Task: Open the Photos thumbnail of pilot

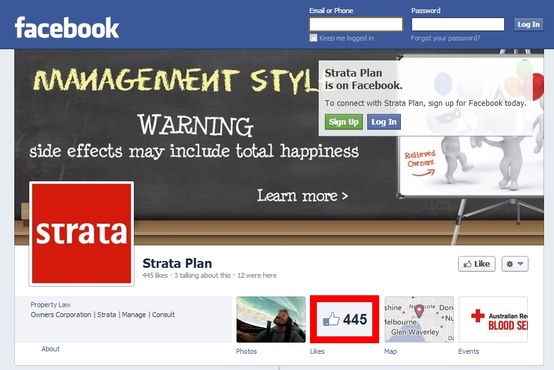Action: pyautogui.click(x=271, y=319)
